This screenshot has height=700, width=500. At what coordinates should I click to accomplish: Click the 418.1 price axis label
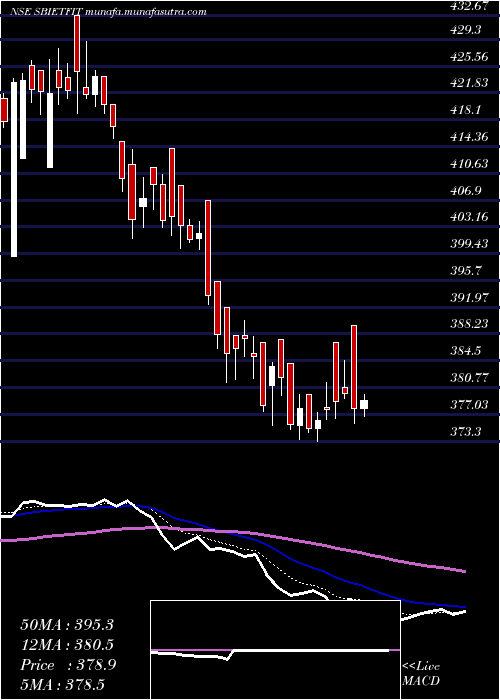pos(467,110)
